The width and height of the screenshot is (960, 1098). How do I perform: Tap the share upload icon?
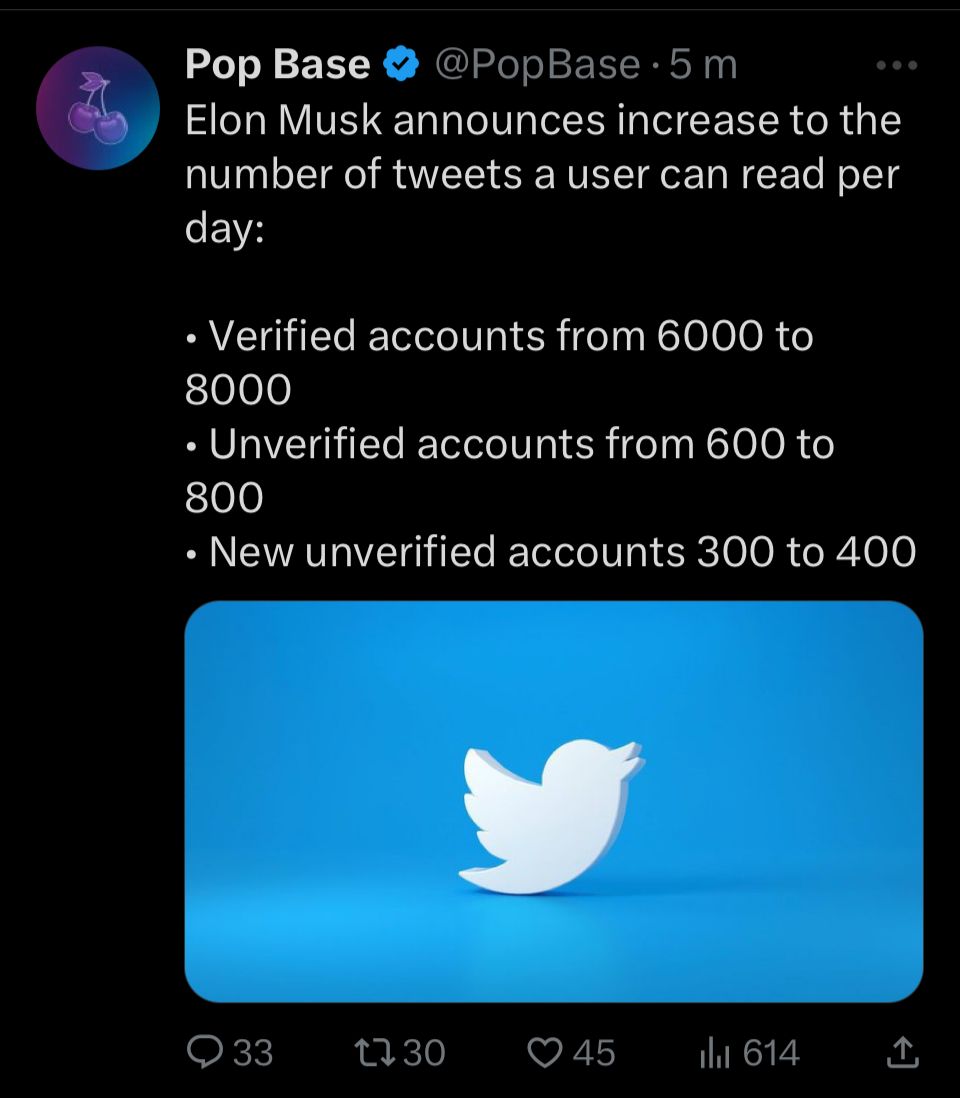point(901,1051)
